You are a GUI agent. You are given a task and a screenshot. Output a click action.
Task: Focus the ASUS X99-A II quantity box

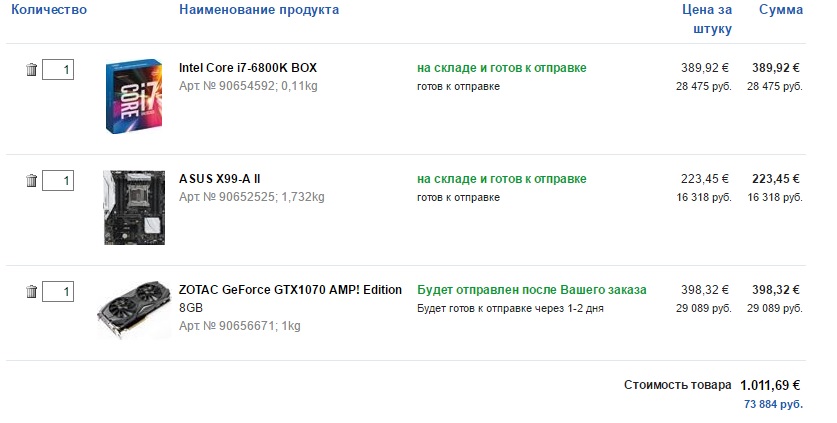click(58, 181)
